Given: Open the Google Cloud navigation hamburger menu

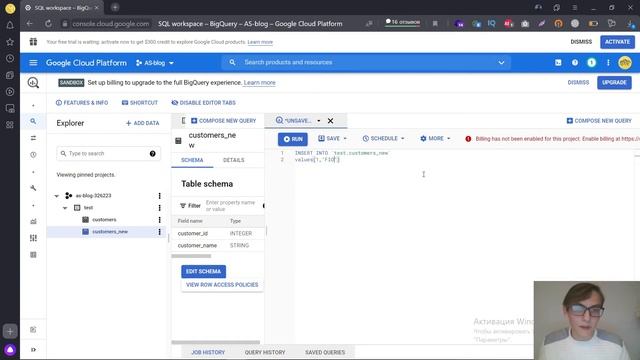Looking at the screenshot, I should [33, 62].
